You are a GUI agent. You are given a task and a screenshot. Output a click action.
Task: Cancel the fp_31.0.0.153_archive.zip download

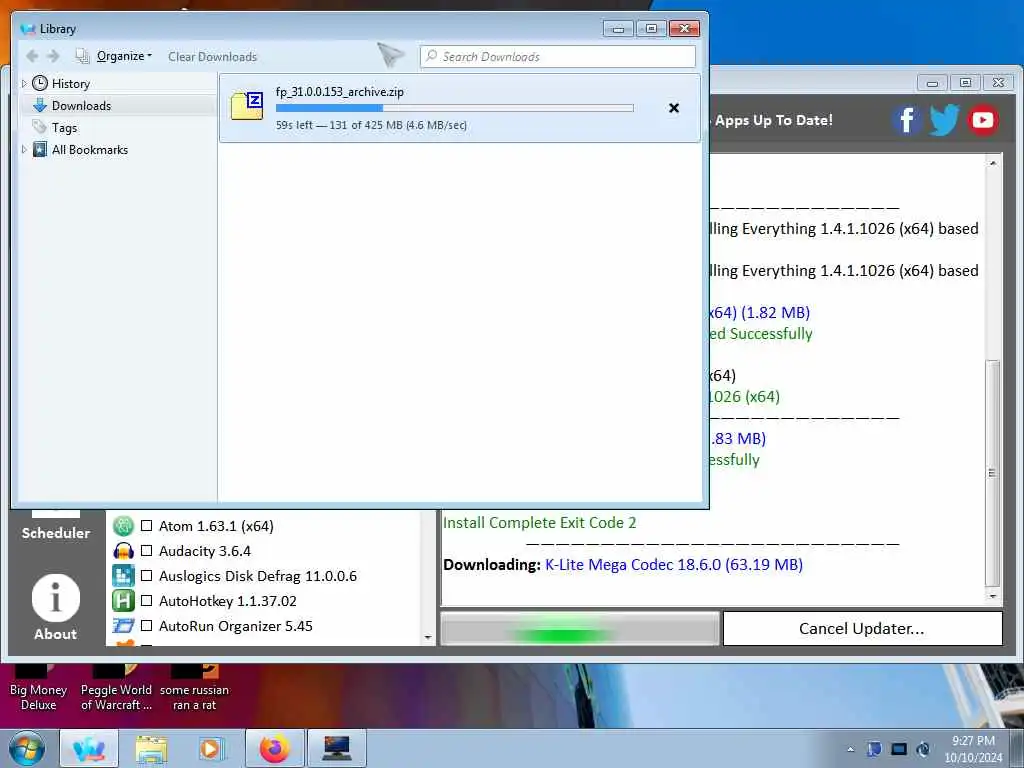[674, 108]
